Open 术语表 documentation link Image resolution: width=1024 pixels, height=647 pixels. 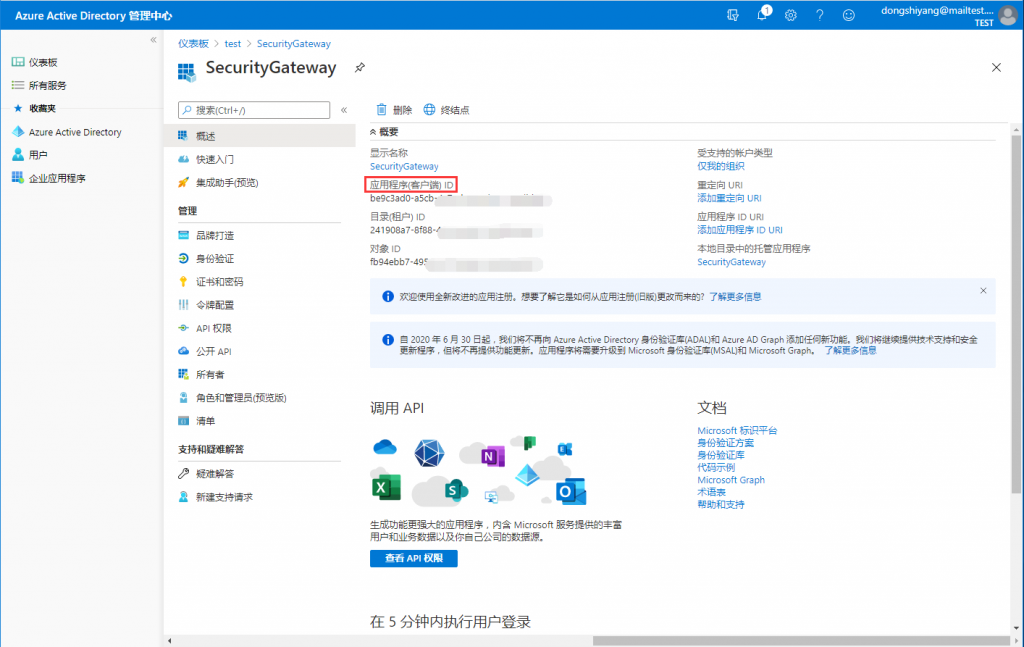[711, 492]
